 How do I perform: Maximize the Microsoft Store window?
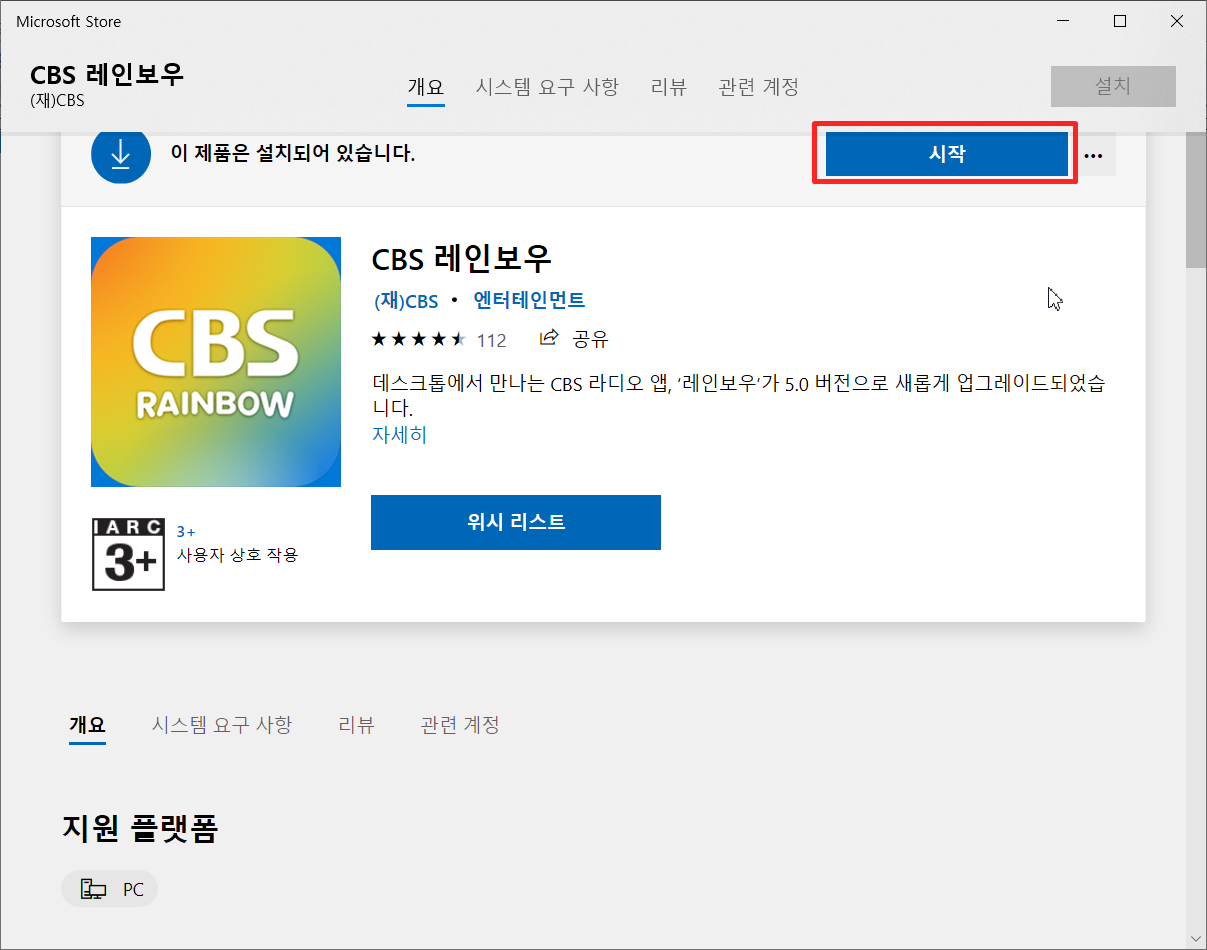(1120, 21)
